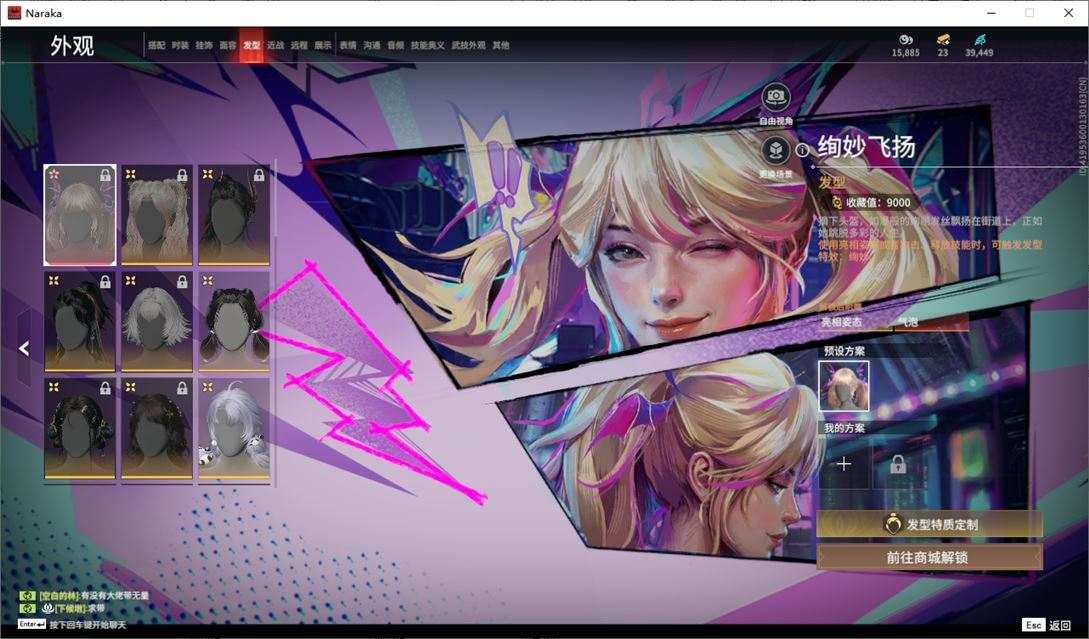
Task: Switch to the 技能奥义 tab
Action: (x=428, y=45)
